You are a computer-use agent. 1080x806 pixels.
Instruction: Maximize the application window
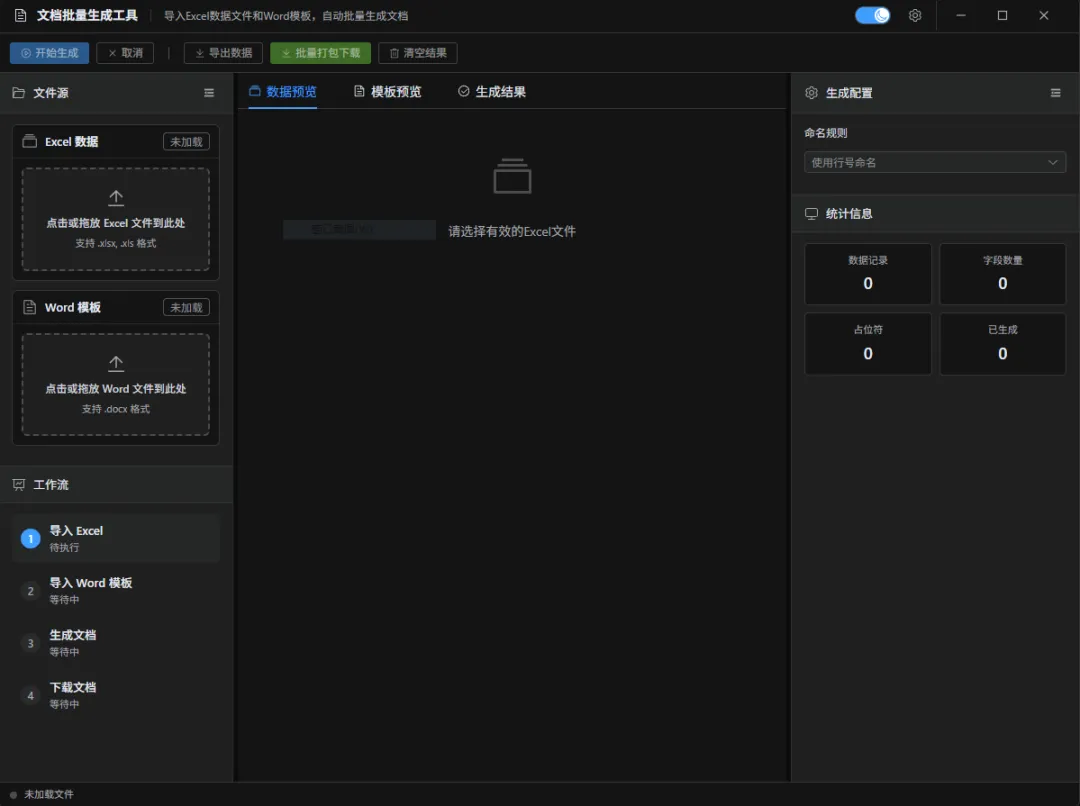click(x=1002, y=15)
